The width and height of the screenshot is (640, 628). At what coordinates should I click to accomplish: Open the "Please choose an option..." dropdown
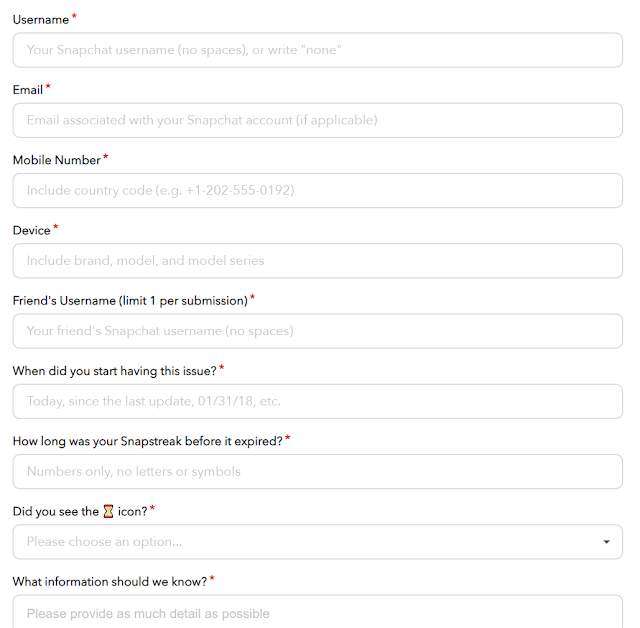click(318, 542)
